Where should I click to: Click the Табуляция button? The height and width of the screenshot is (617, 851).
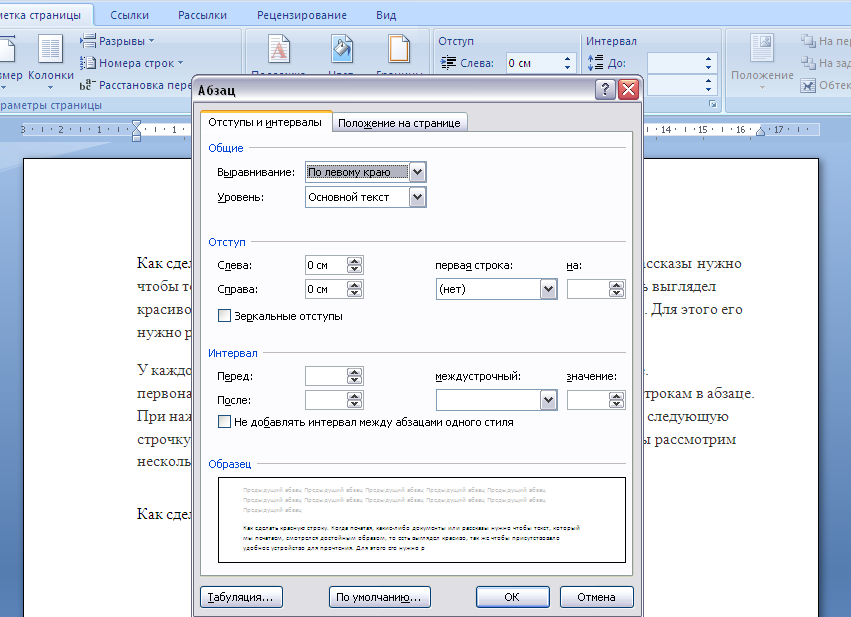tap(241, 597)
